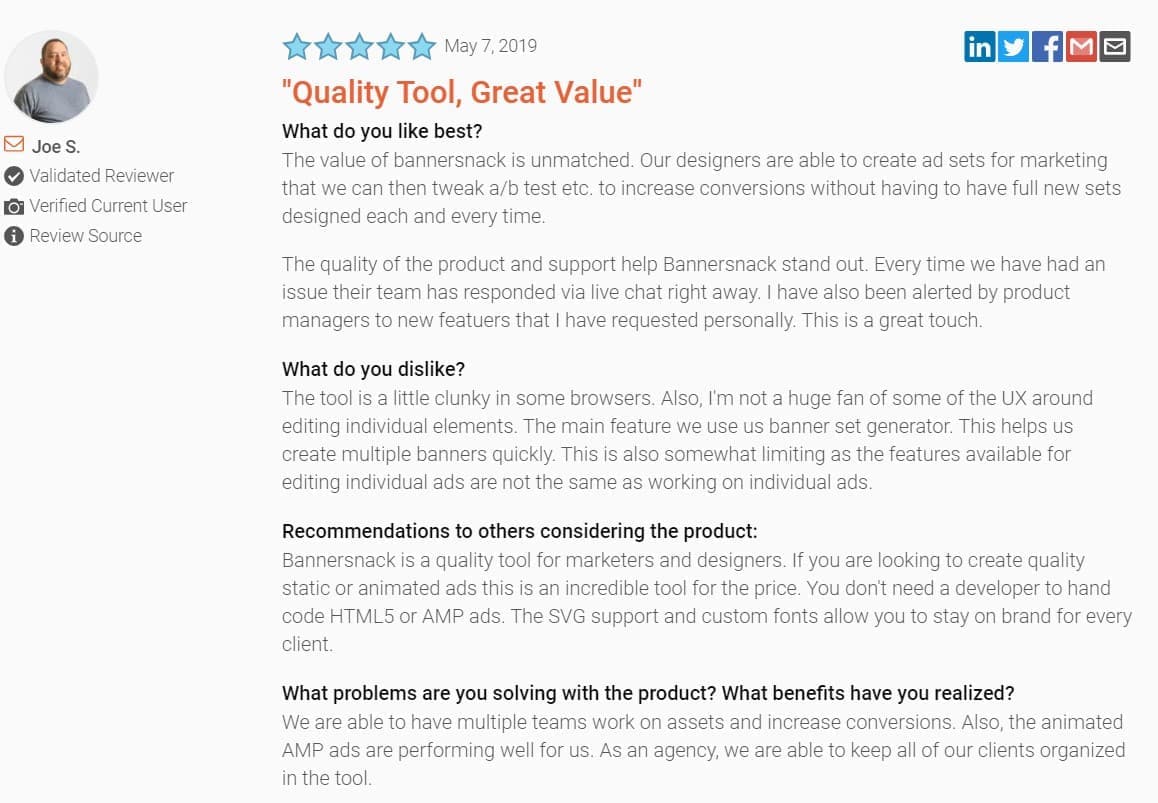This screenshot has width=1158, height=803.
Task: Share the review via Gmail
Action: [1081, 46]
